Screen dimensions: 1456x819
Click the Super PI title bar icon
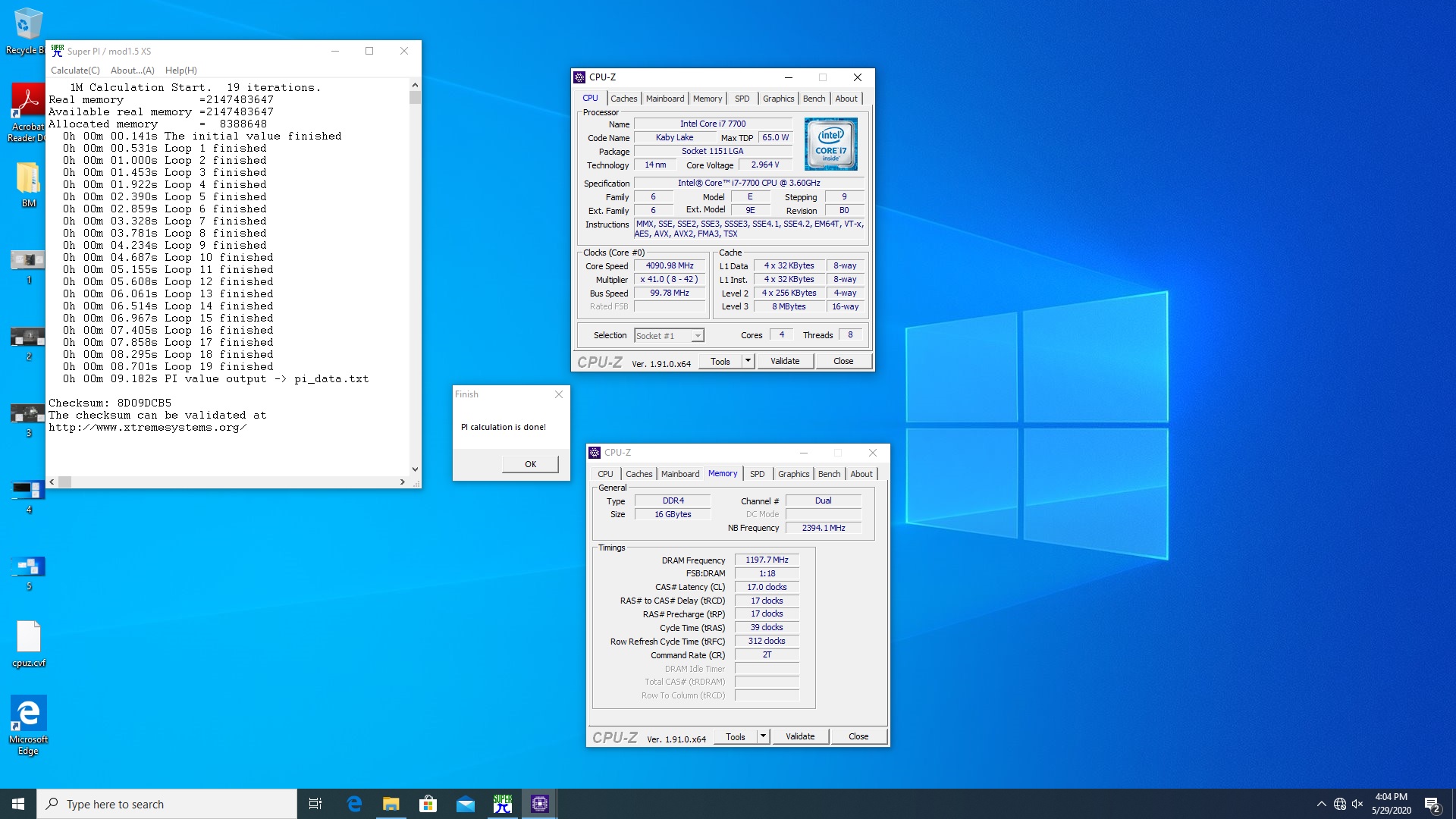pos(57,51)
